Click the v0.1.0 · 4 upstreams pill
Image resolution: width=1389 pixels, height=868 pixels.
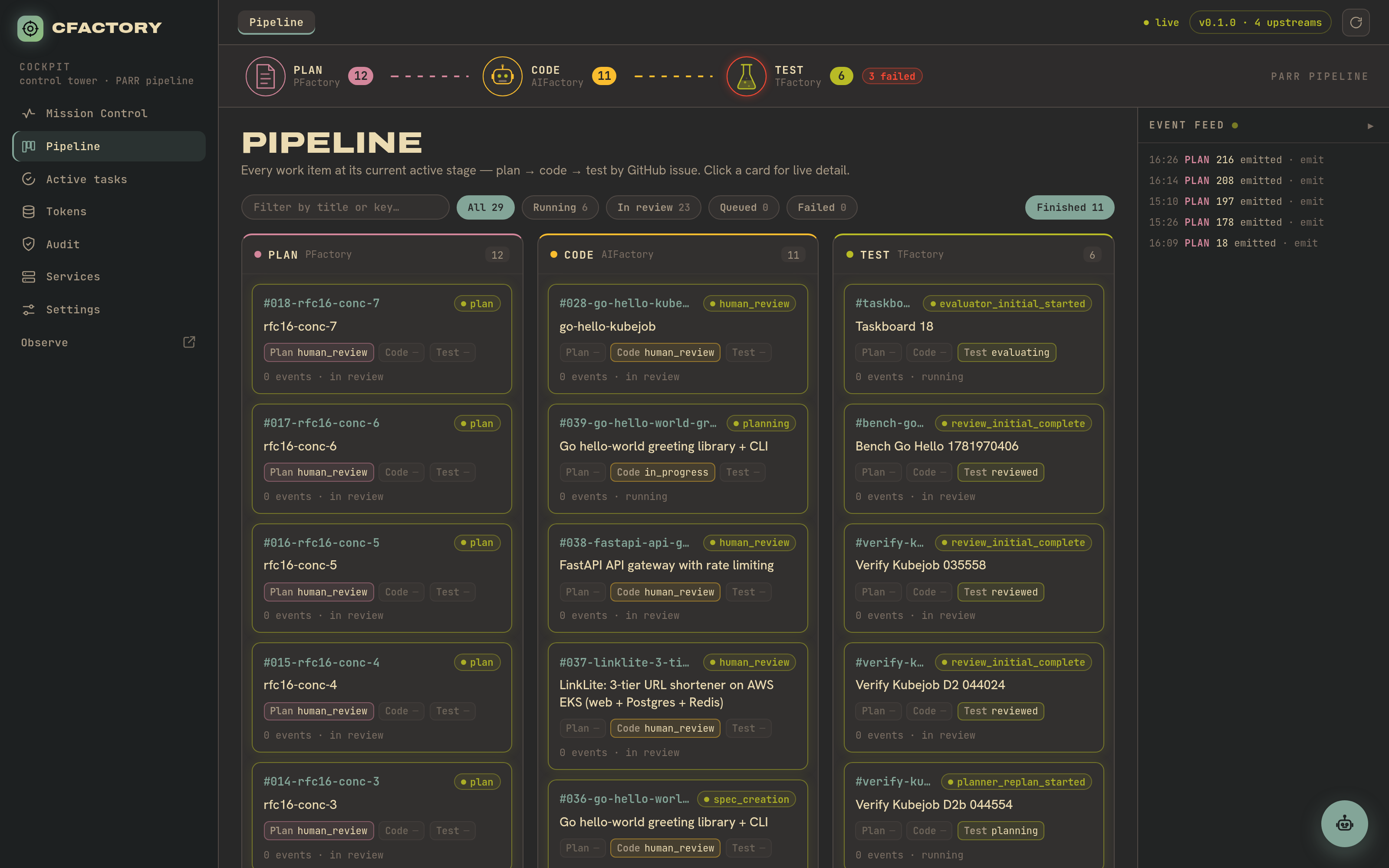1260,23
